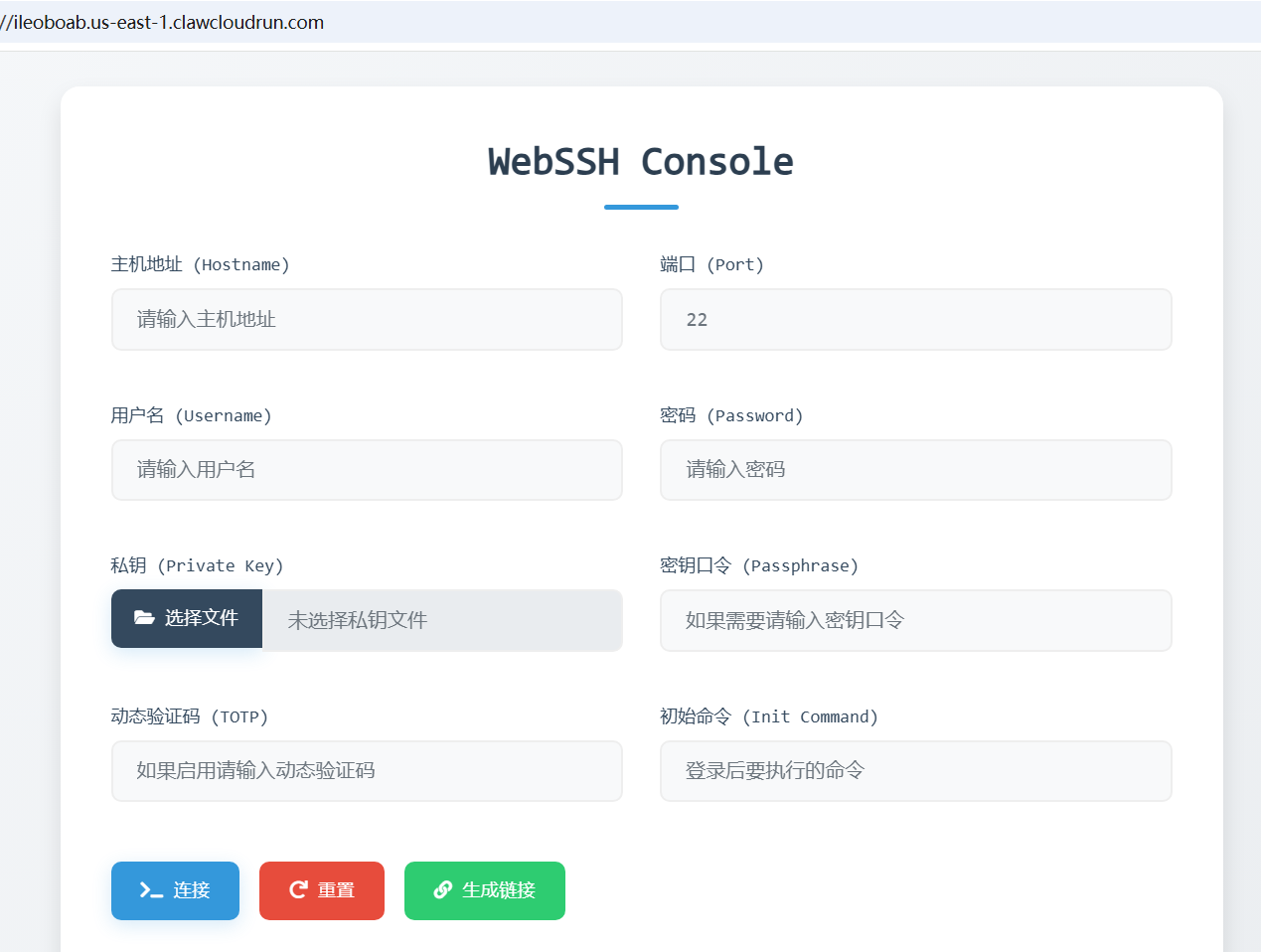Click the 未选择私钥文件 filename display area
Viewport: 1261px width, 952px height.
pos(442,618)
